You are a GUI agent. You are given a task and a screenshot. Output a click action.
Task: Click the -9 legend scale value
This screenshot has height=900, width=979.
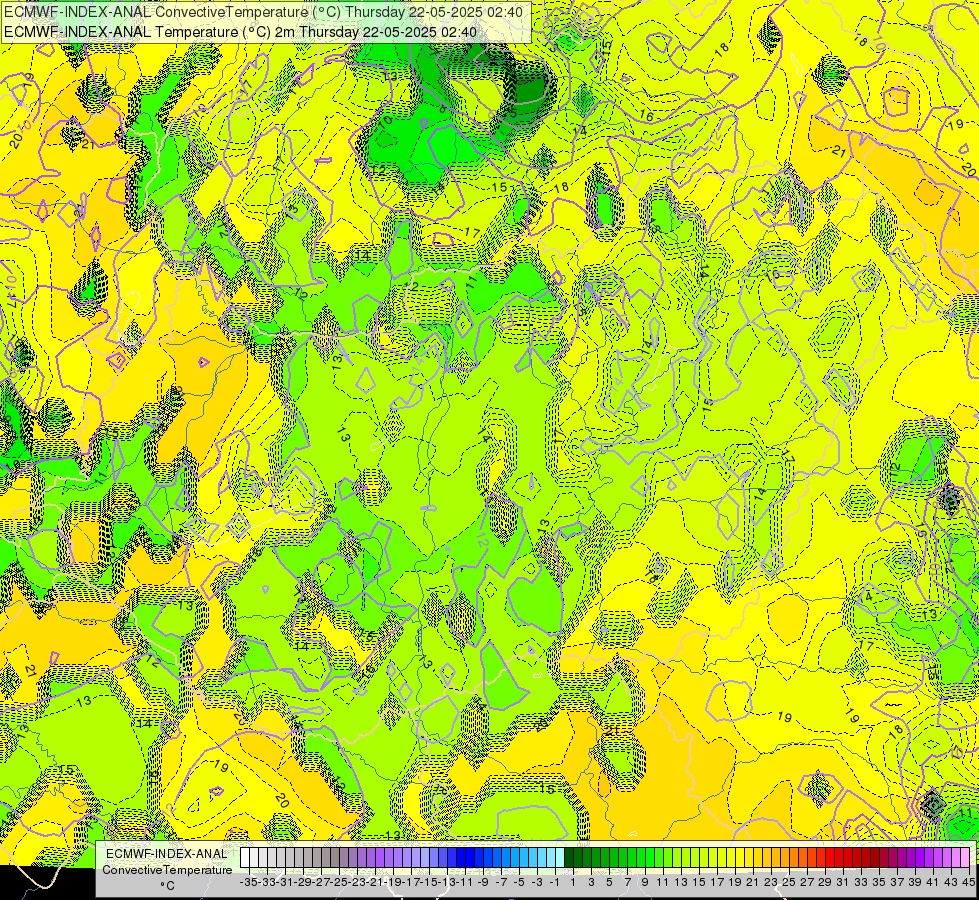(x=483, y=882)
